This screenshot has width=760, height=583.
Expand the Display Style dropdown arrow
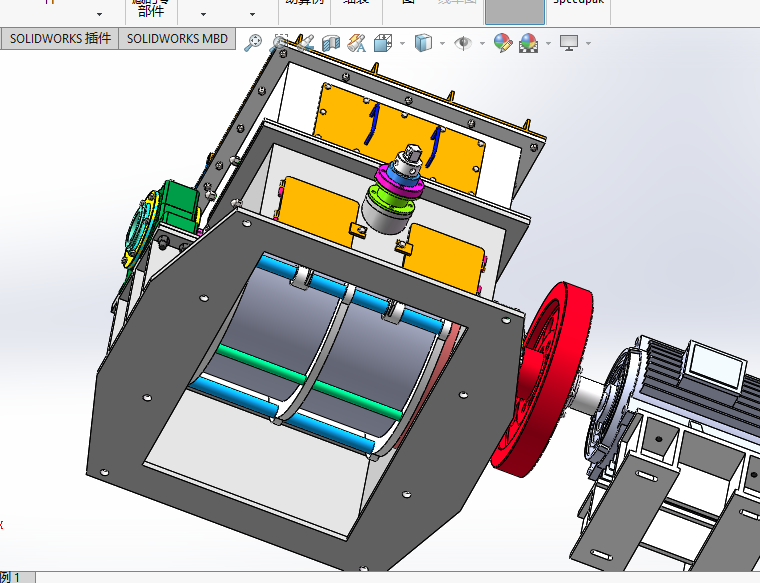[x=442, y=44]
